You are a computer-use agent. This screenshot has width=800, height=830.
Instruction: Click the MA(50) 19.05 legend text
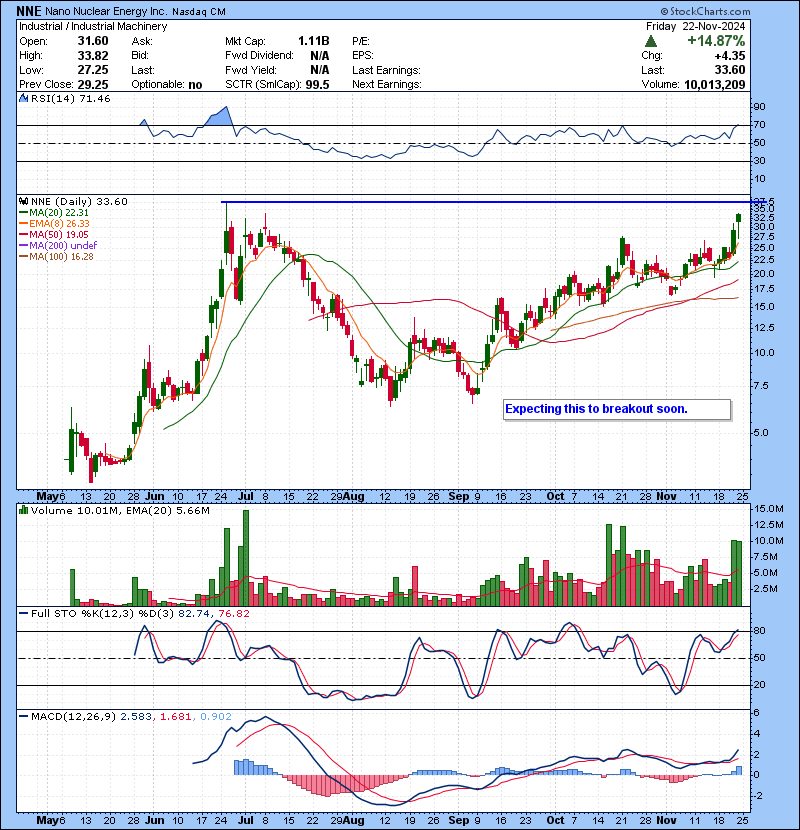[59, 235]
